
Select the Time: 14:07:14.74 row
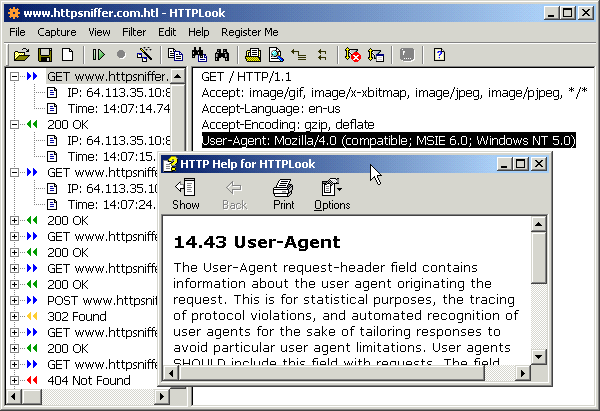coord(119,109)
